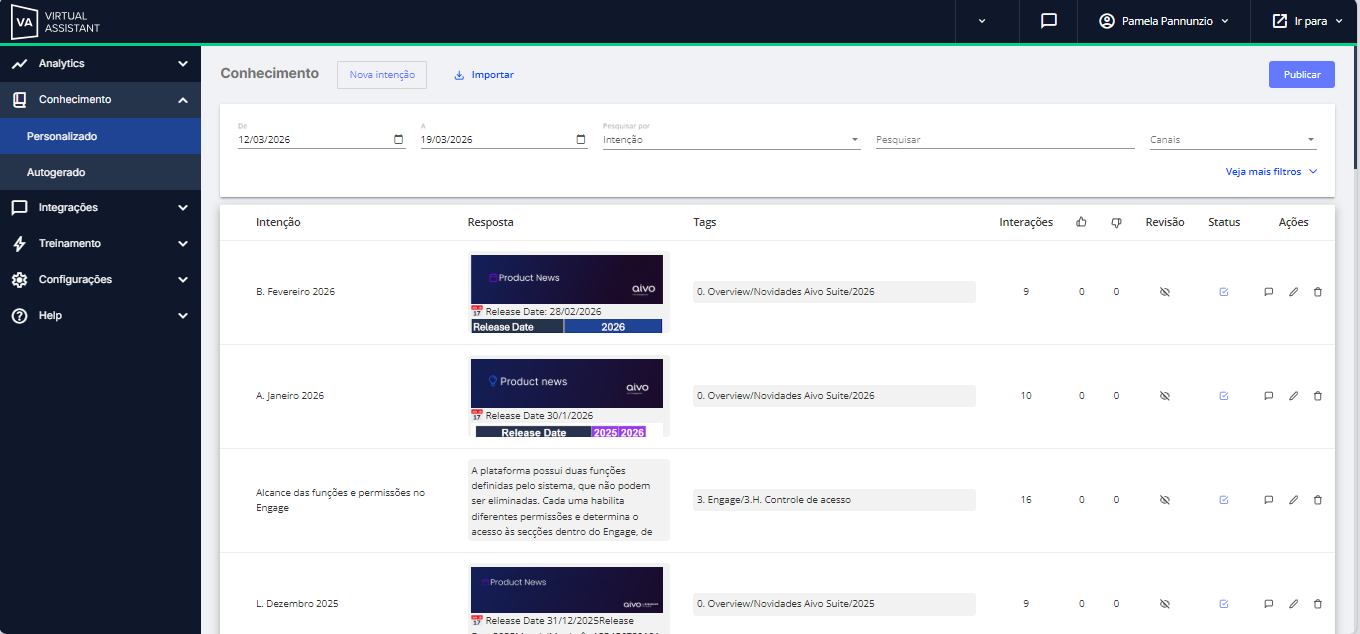Delete the A. Janeiro 2026 intention
The width and height of the screenshot is (1360, 634).
pos(1317,396)
